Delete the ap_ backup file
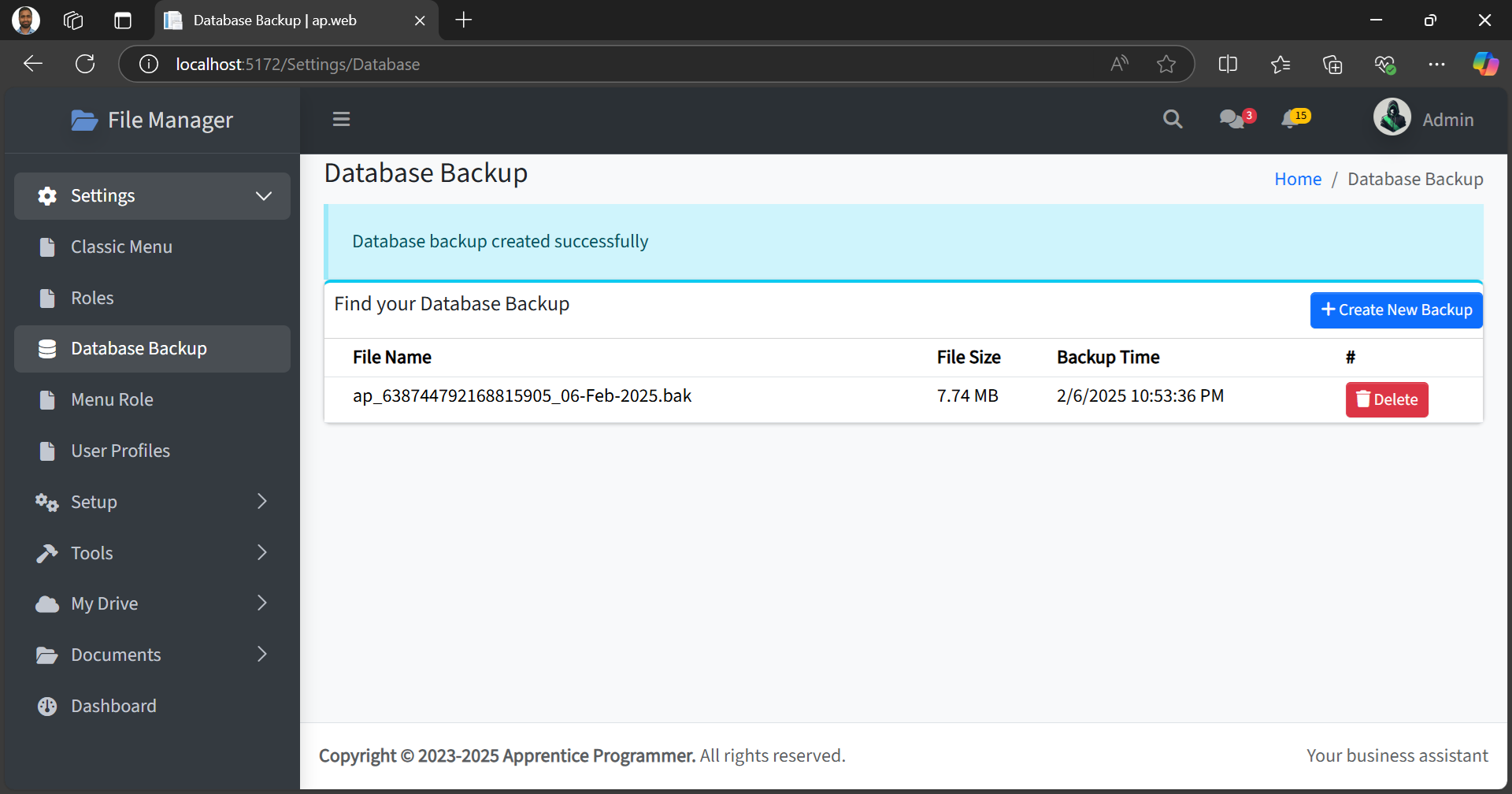Screen dimensions: 1512x794 click(x=1387, y=399)
